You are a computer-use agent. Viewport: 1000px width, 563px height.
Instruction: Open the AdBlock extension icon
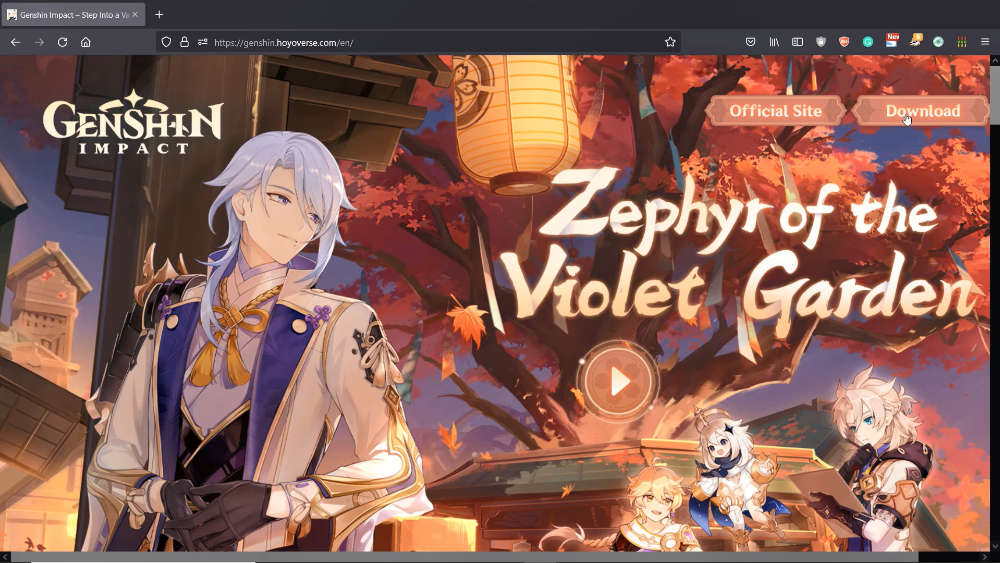(844, 42)
